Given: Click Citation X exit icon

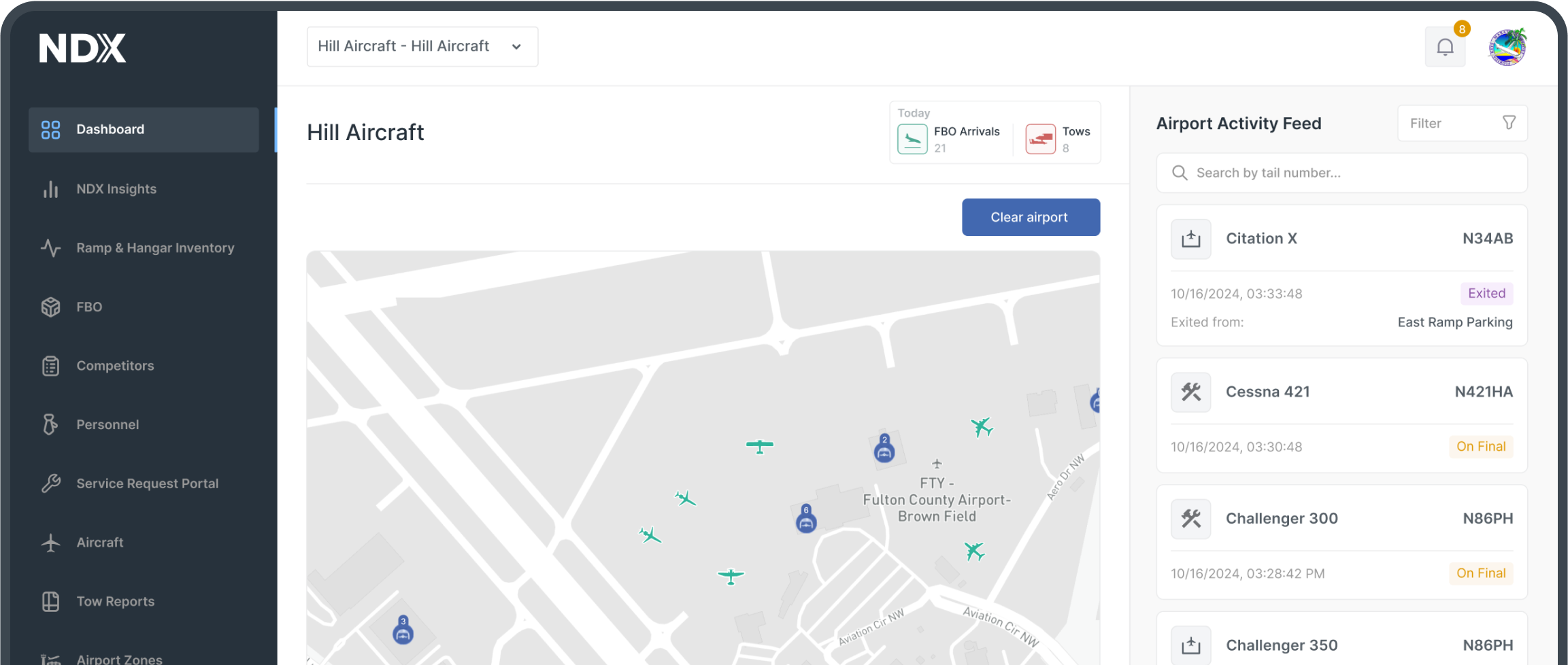Looking at the screenshot, I should 1191,239.
